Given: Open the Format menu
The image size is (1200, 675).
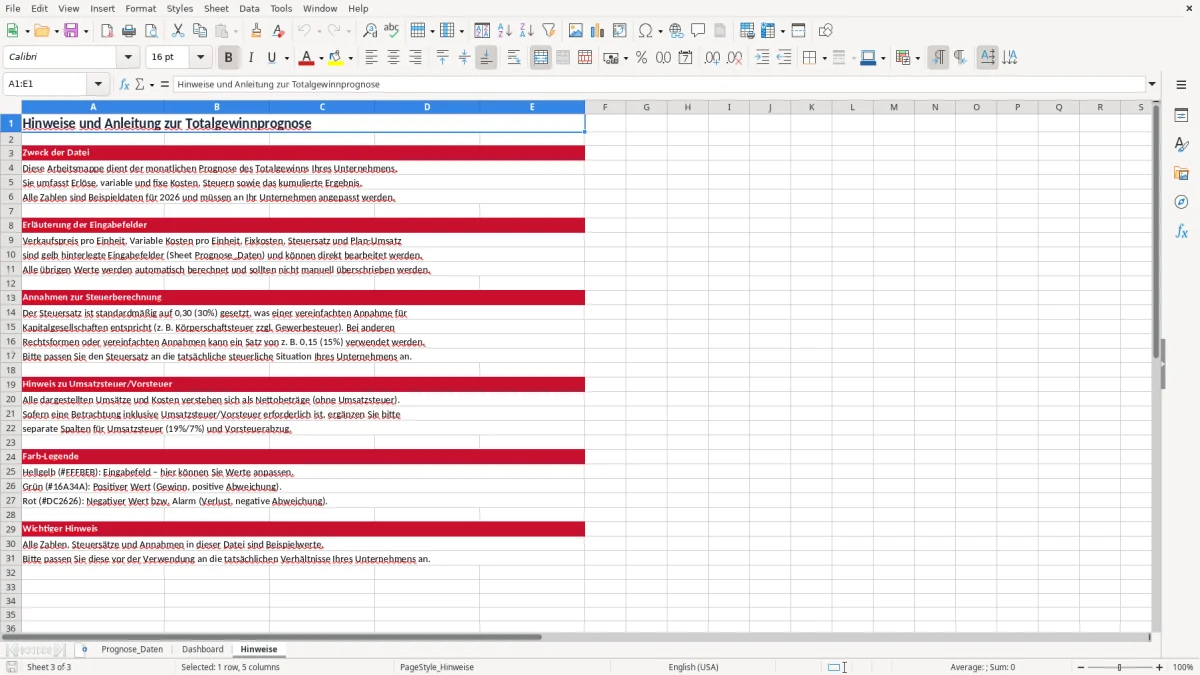Looking at the screenshot, I should pos(141,8).
